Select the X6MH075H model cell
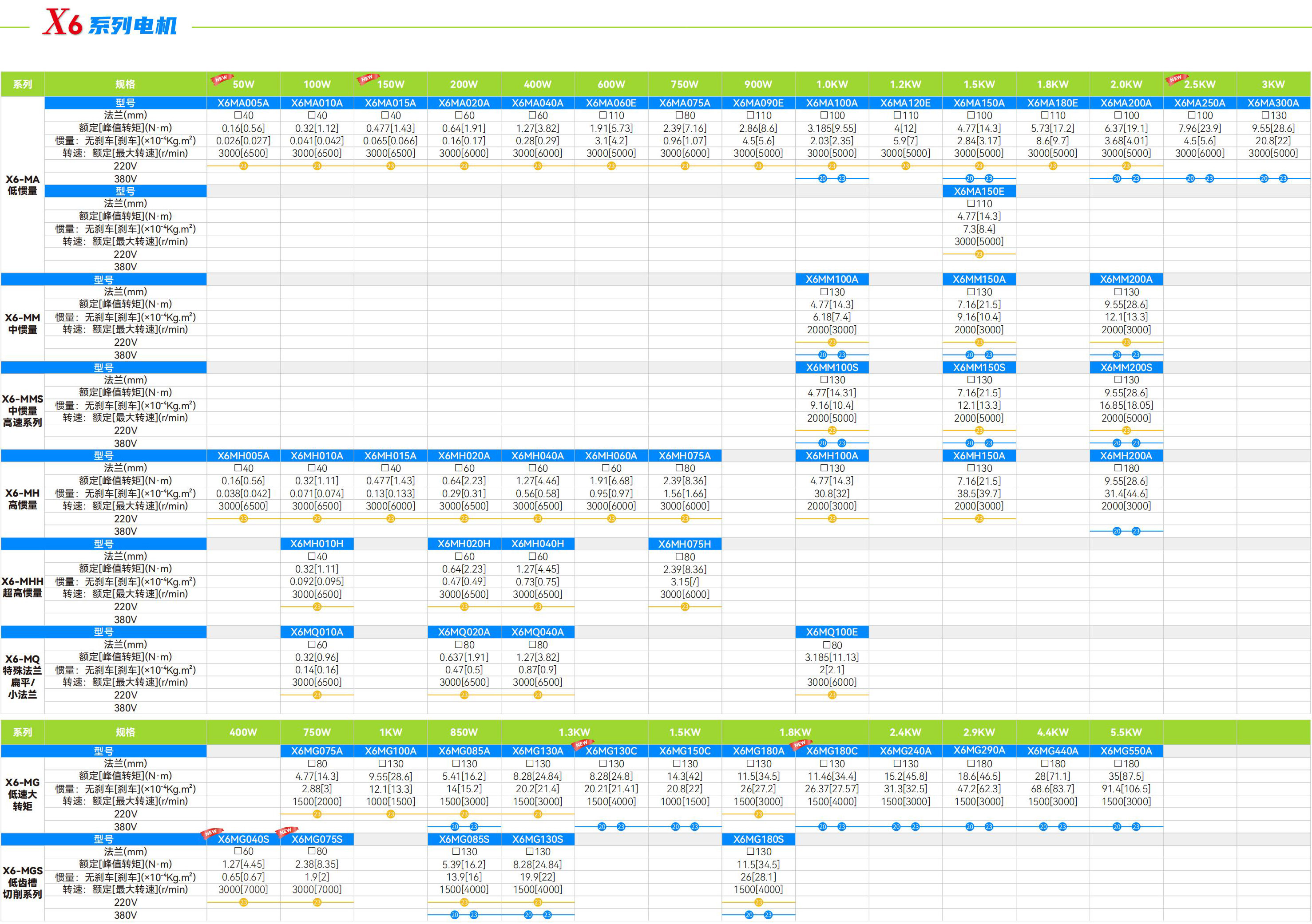This screenshot has width=1312, height=924. [x=684, y=544]
